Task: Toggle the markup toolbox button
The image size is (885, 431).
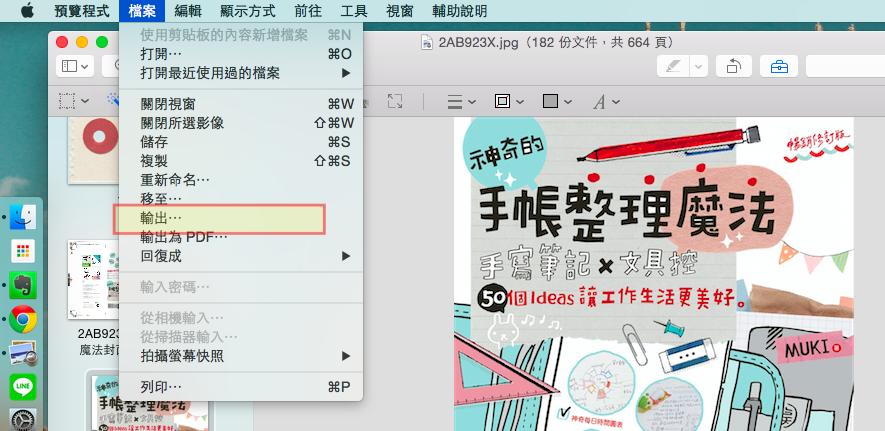Action: pos(779,67)
